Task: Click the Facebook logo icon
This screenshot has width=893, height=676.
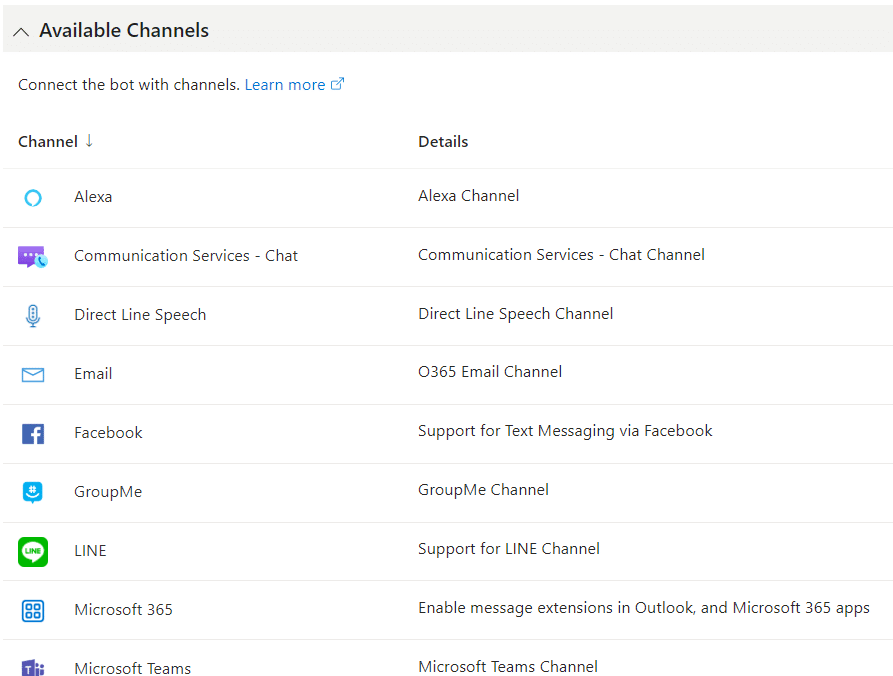Action: tap(33, 434)
